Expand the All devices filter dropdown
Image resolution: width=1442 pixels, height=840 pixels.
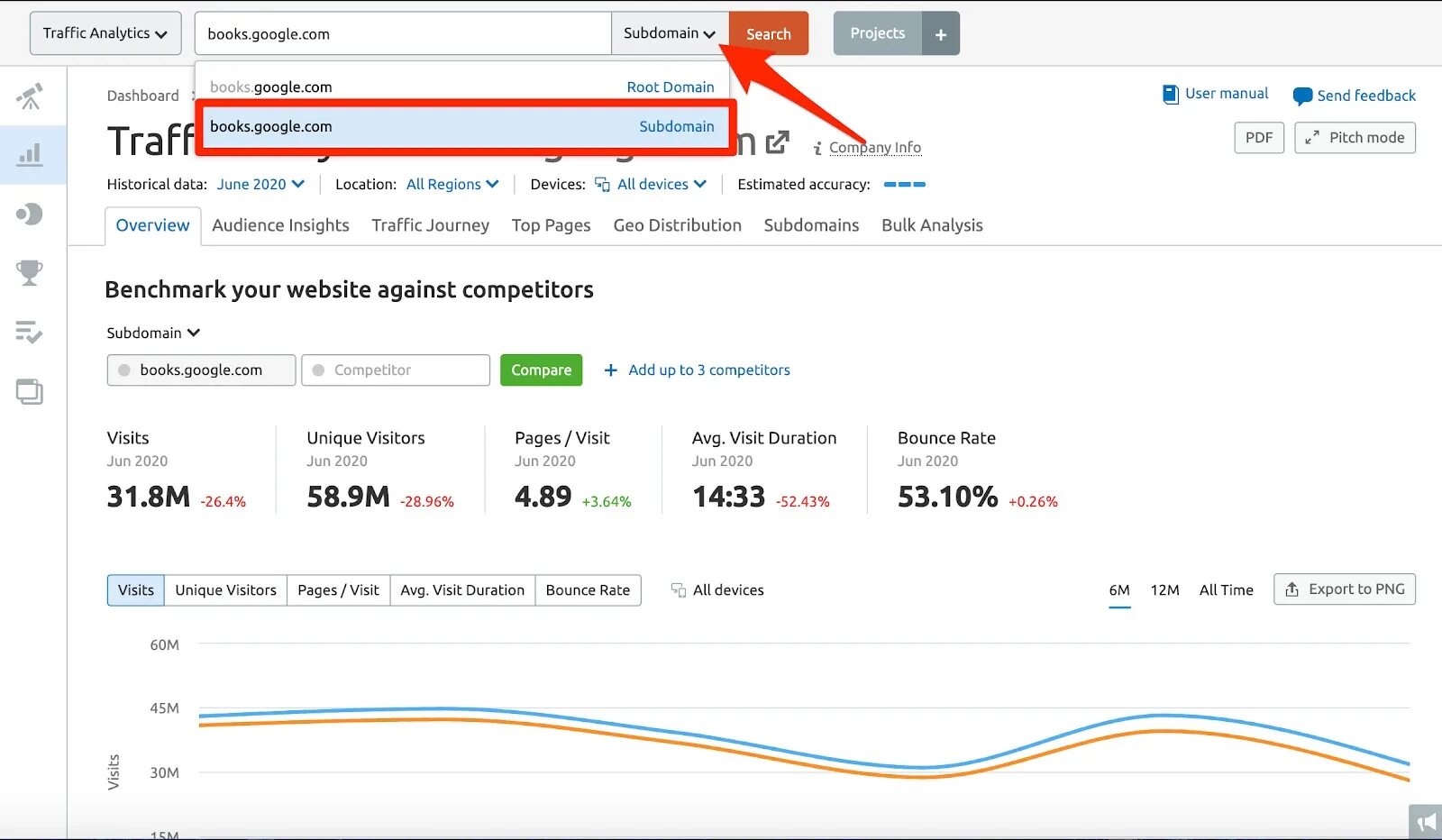coord(651,184)
